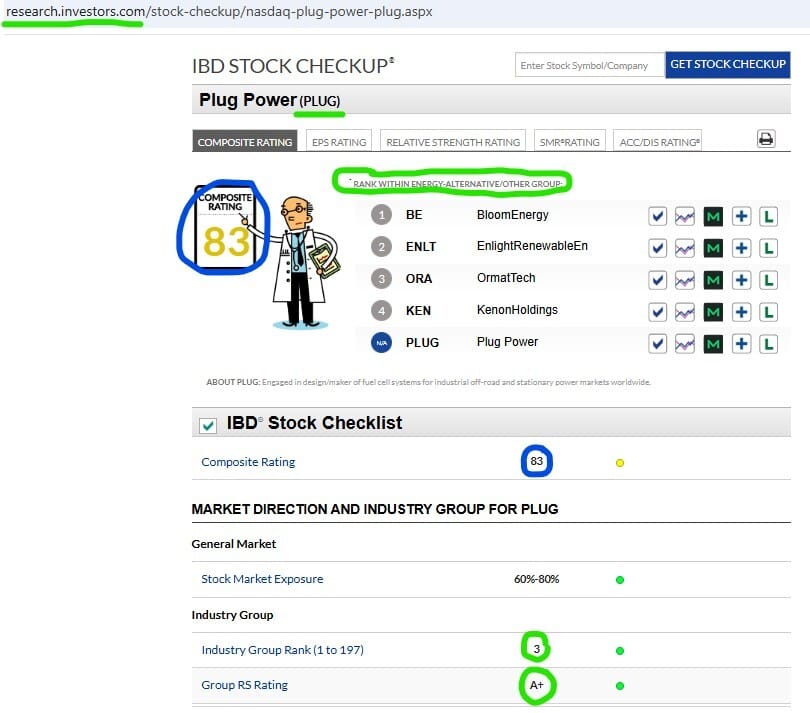Click the checkmark icon in the ORA row
The width and height of the screenshot is (810, 713).
[657, 281]
